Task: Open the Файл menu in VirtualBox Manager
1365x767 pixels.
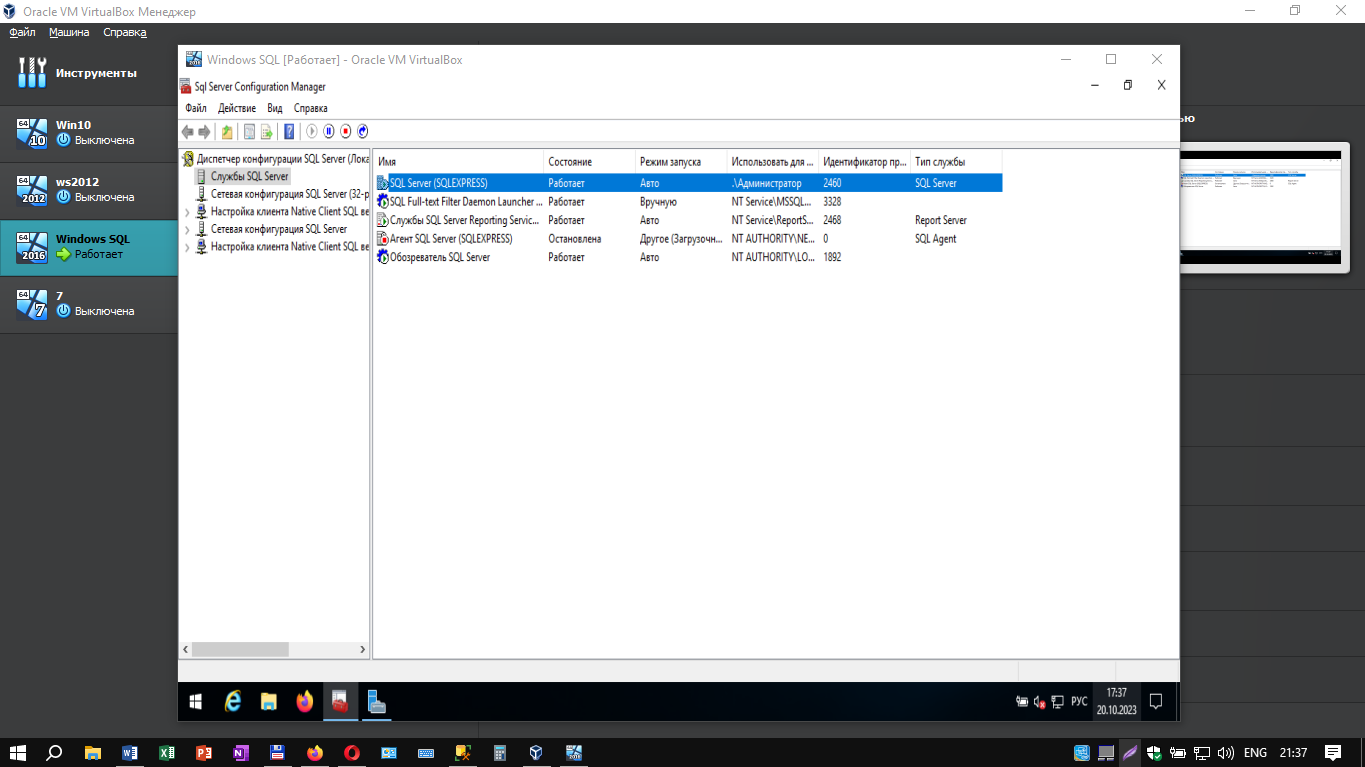Action: (x=22, y=32)
